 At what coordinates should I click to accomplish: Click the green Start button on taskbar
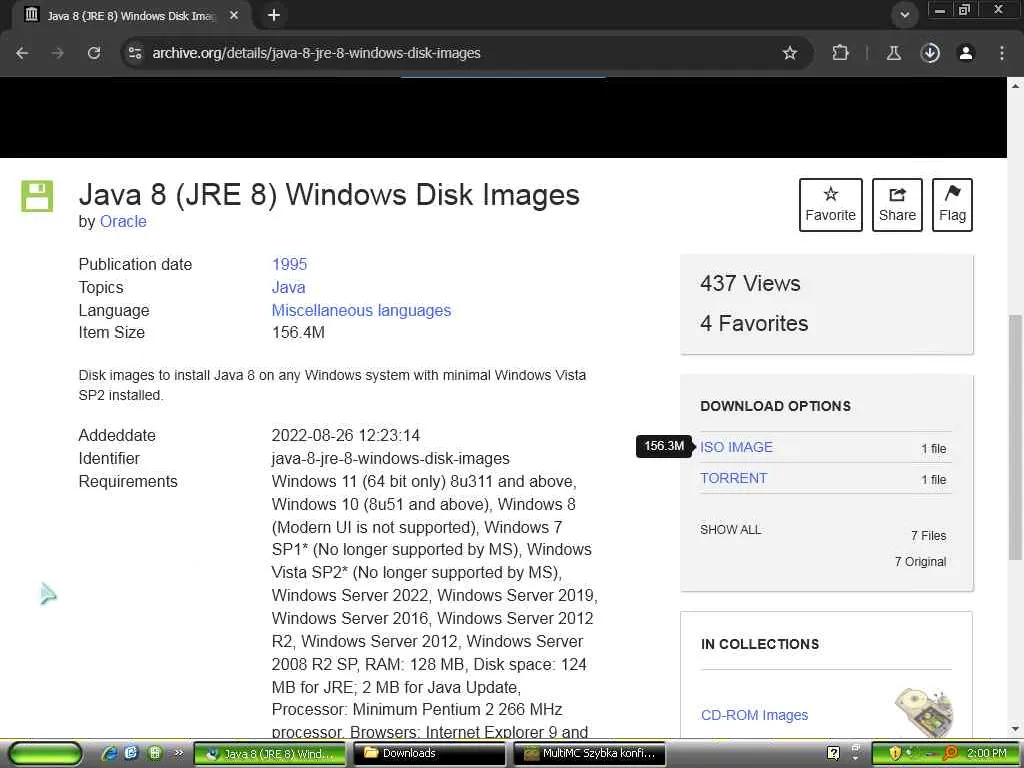(x=45, y=754)
